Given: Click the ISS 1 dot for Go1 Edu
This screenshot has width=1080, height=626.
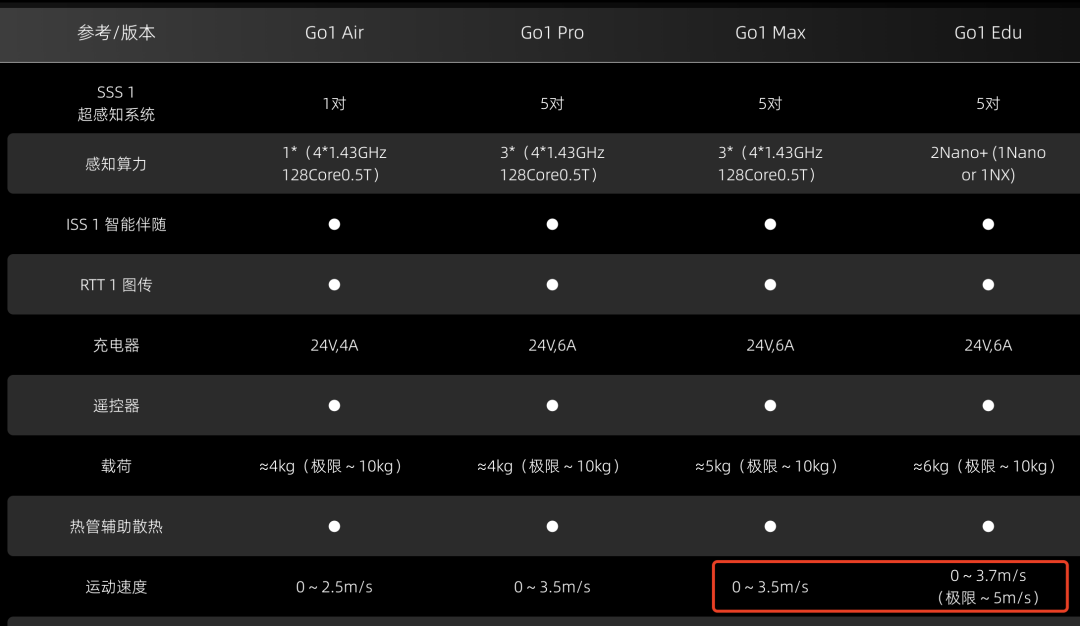Looking at the screenshot, I should coord(988,224).
